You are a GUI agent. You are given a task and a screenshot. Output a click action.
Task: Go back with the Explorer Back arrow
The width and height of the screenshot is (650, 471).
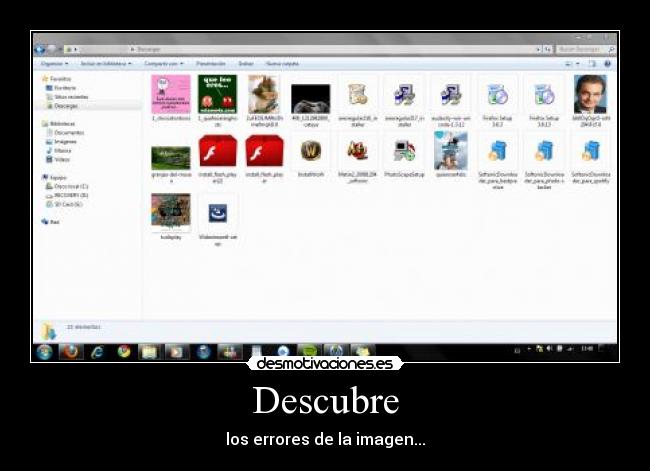40,49
